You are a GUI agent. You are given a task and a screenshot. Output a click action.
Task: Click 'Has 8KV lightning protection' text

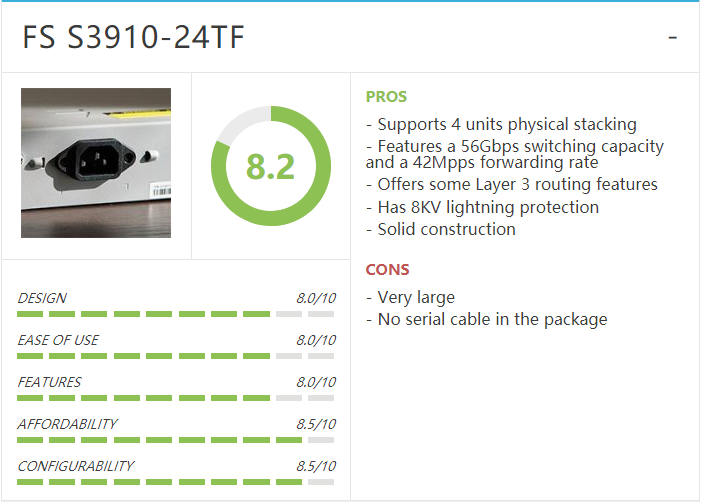482,207
